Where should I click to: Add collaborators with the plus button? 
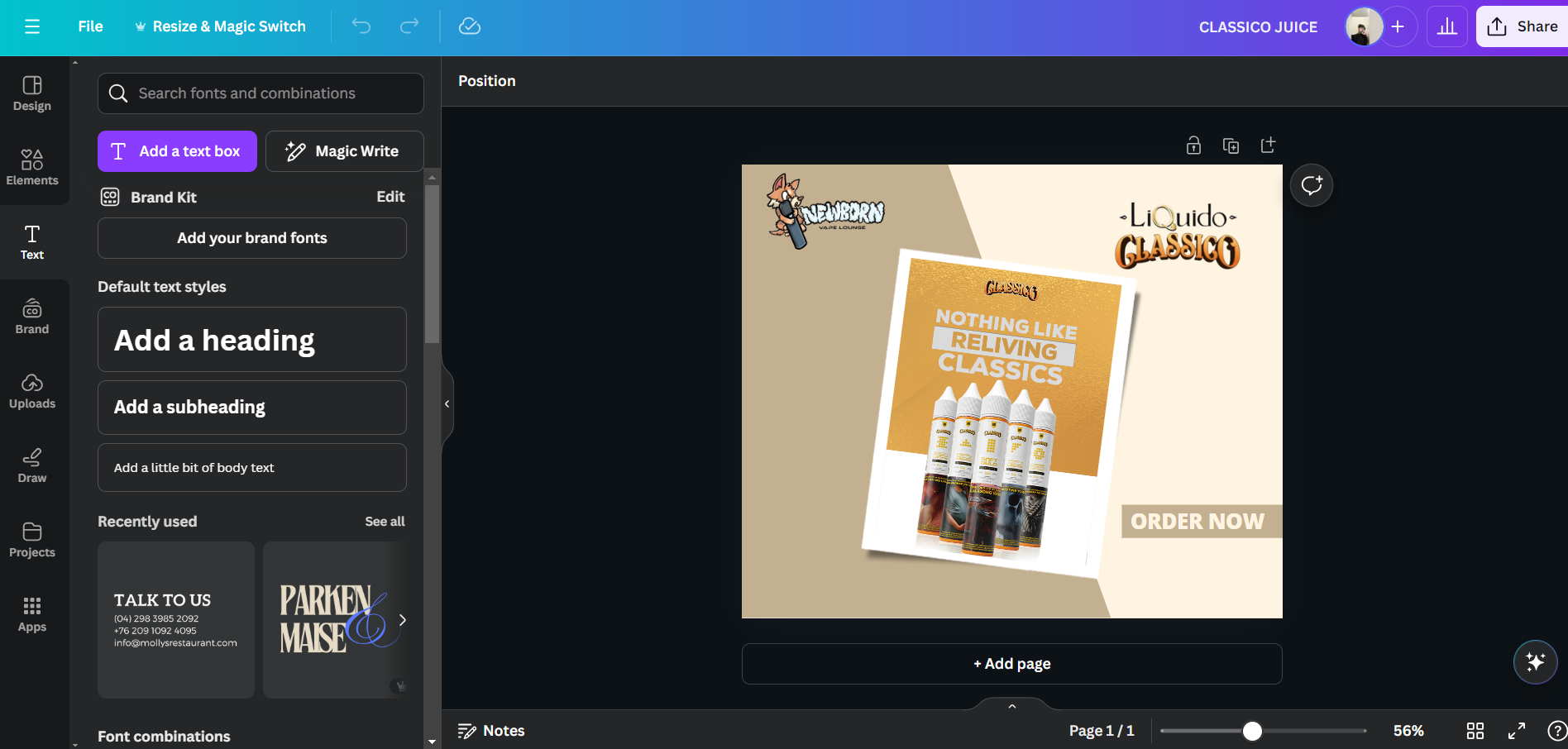tap(1398, 26)
